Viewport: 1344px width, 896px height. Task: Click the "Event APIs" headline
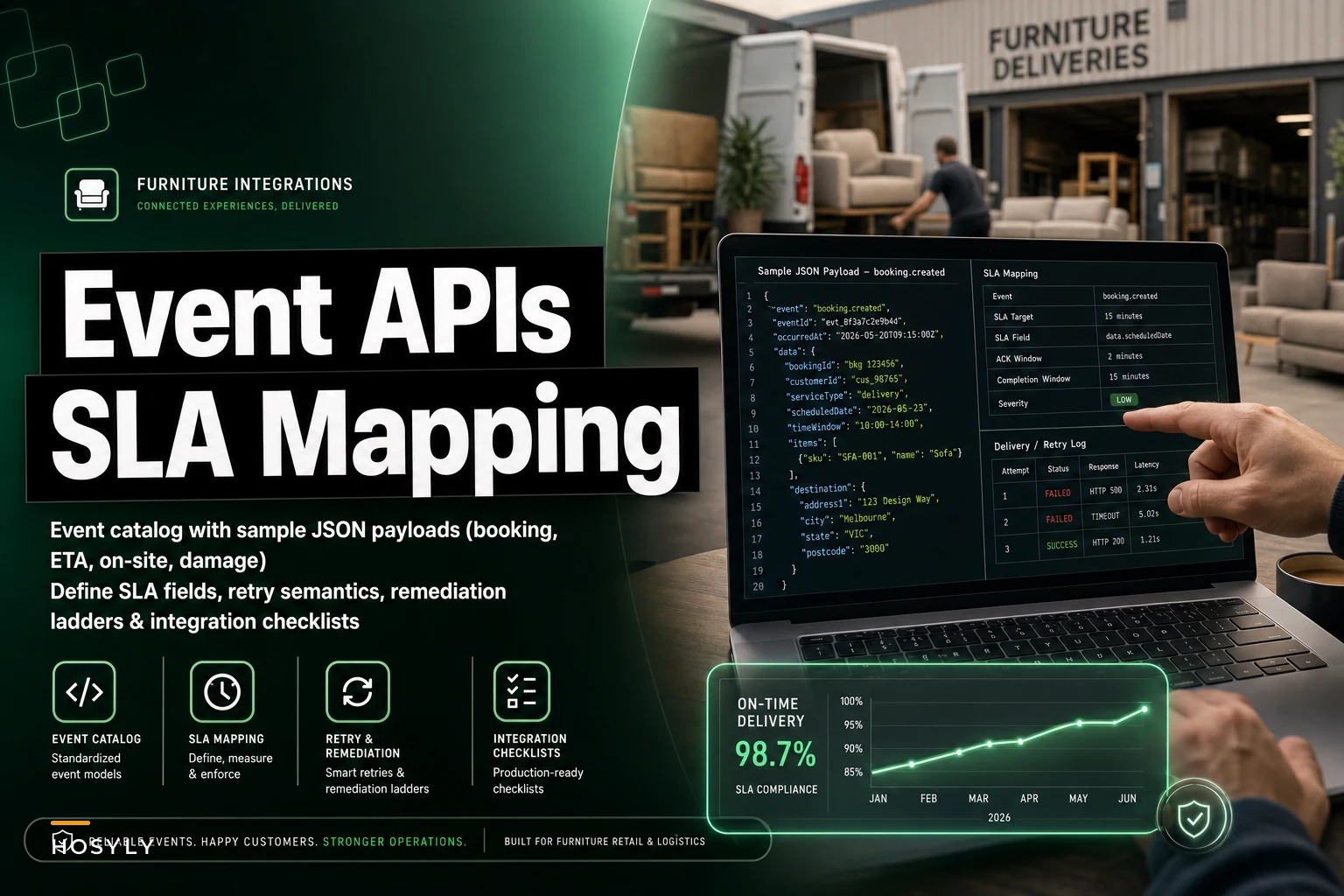coord(317,314)
